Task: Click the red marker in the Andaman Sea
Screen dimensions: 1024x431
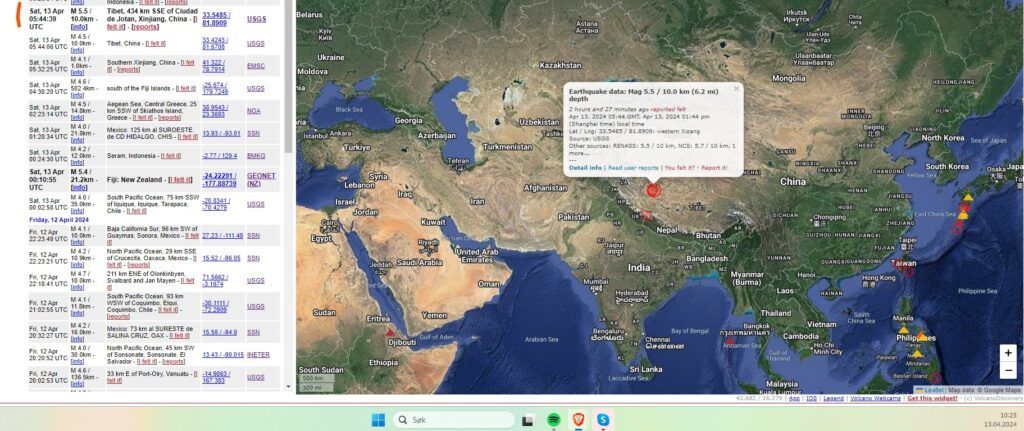Action: pos(730,340)
